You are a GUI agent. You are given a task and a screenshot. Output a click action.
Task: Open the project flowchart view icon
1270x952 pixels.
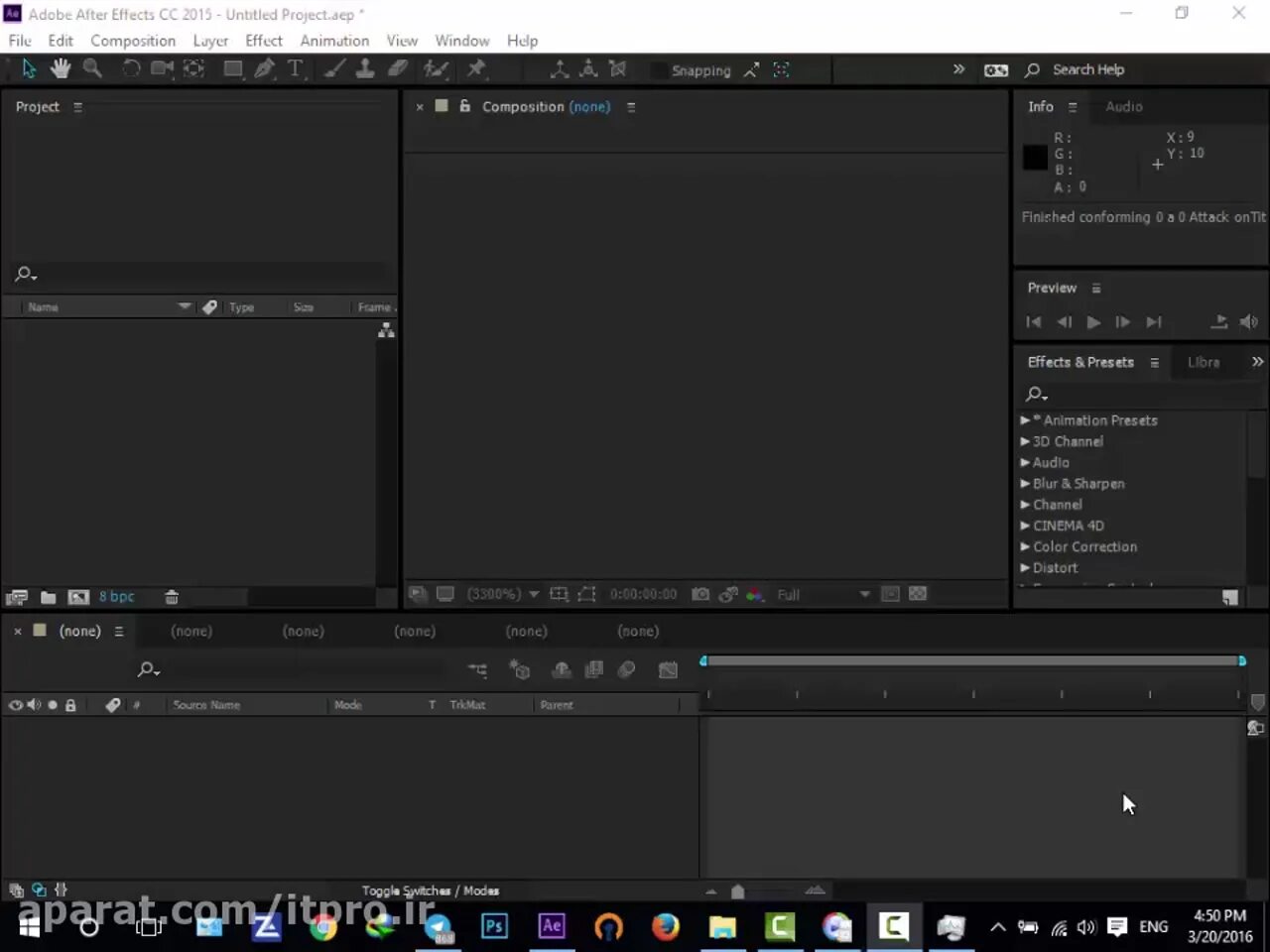coord(386,330)
